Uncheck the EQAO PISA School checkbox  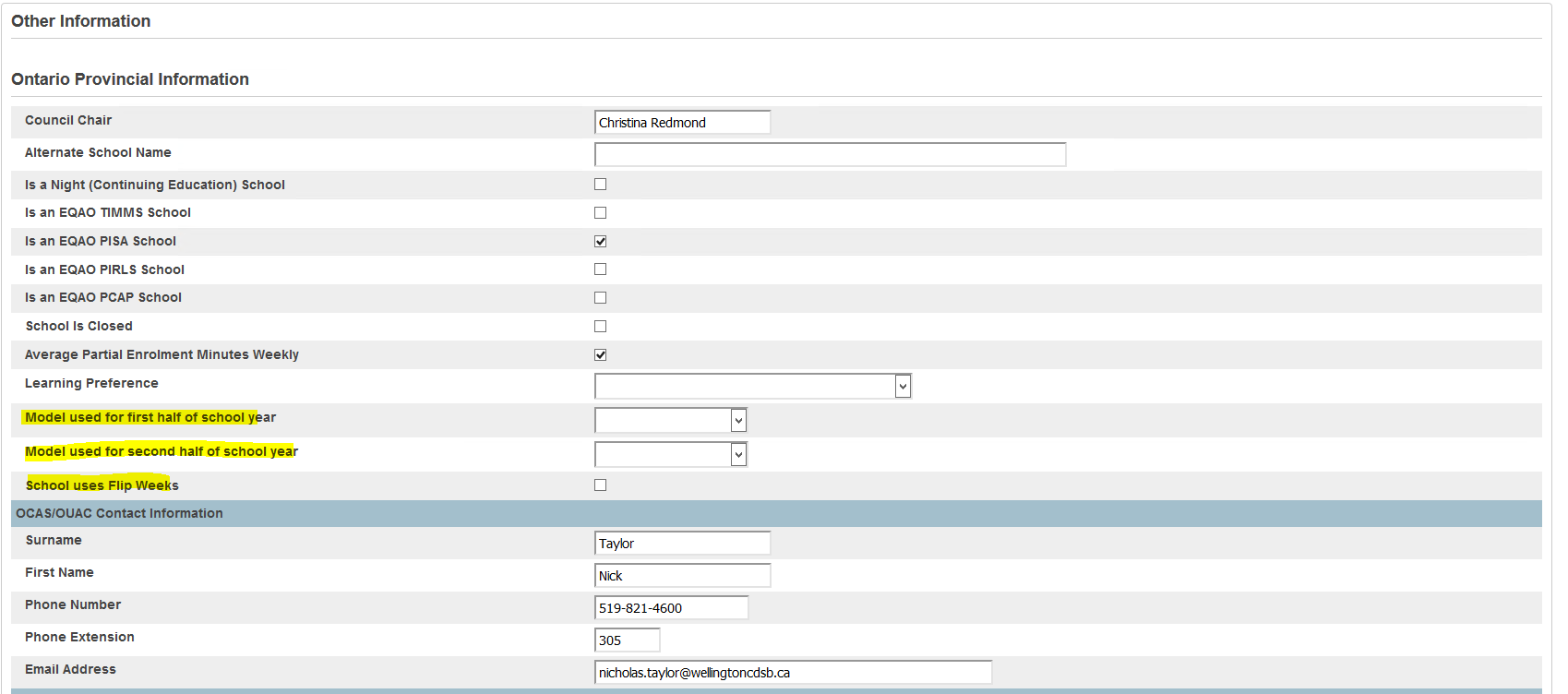pos(600,242)
